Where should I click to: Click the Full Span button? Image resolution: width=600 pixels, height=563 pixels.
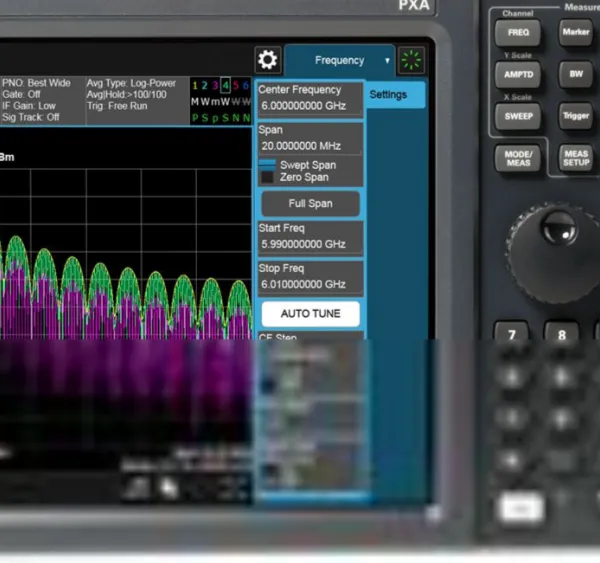(x=310, y=203)
